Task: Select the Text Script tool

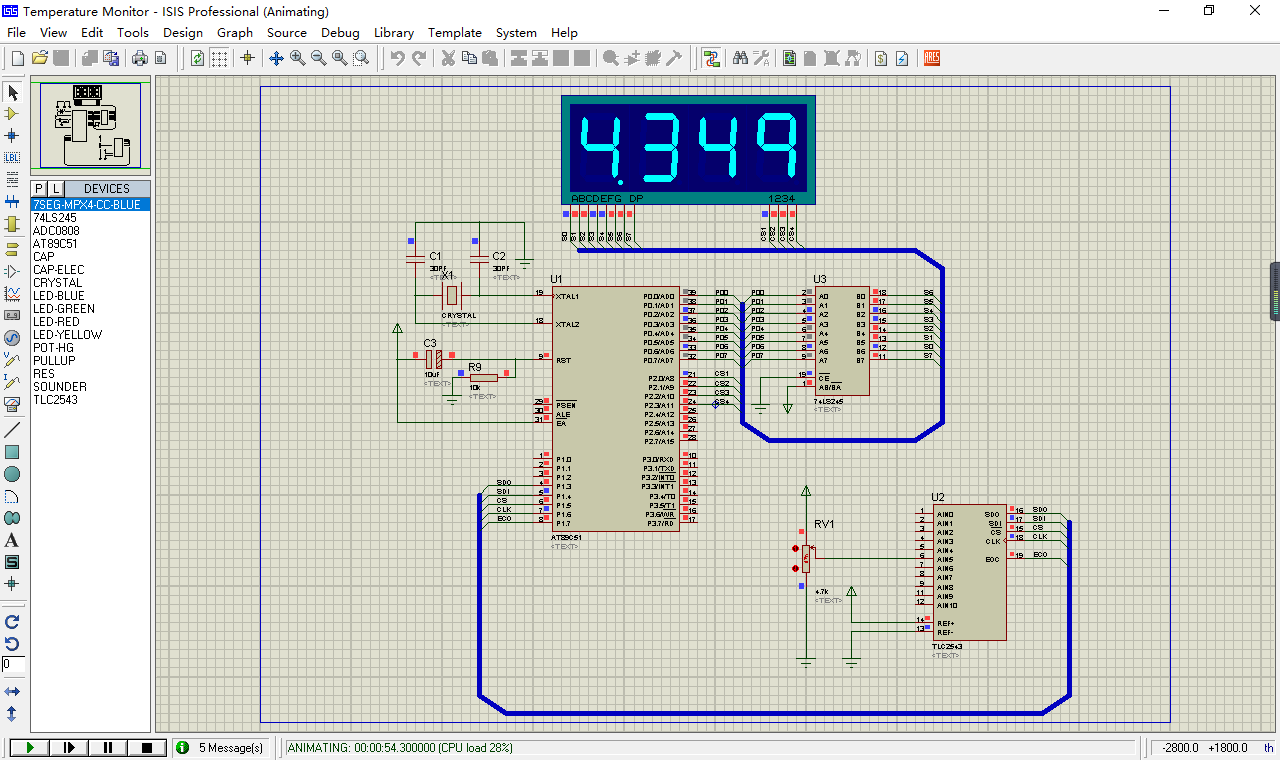Action: point(13,179)
